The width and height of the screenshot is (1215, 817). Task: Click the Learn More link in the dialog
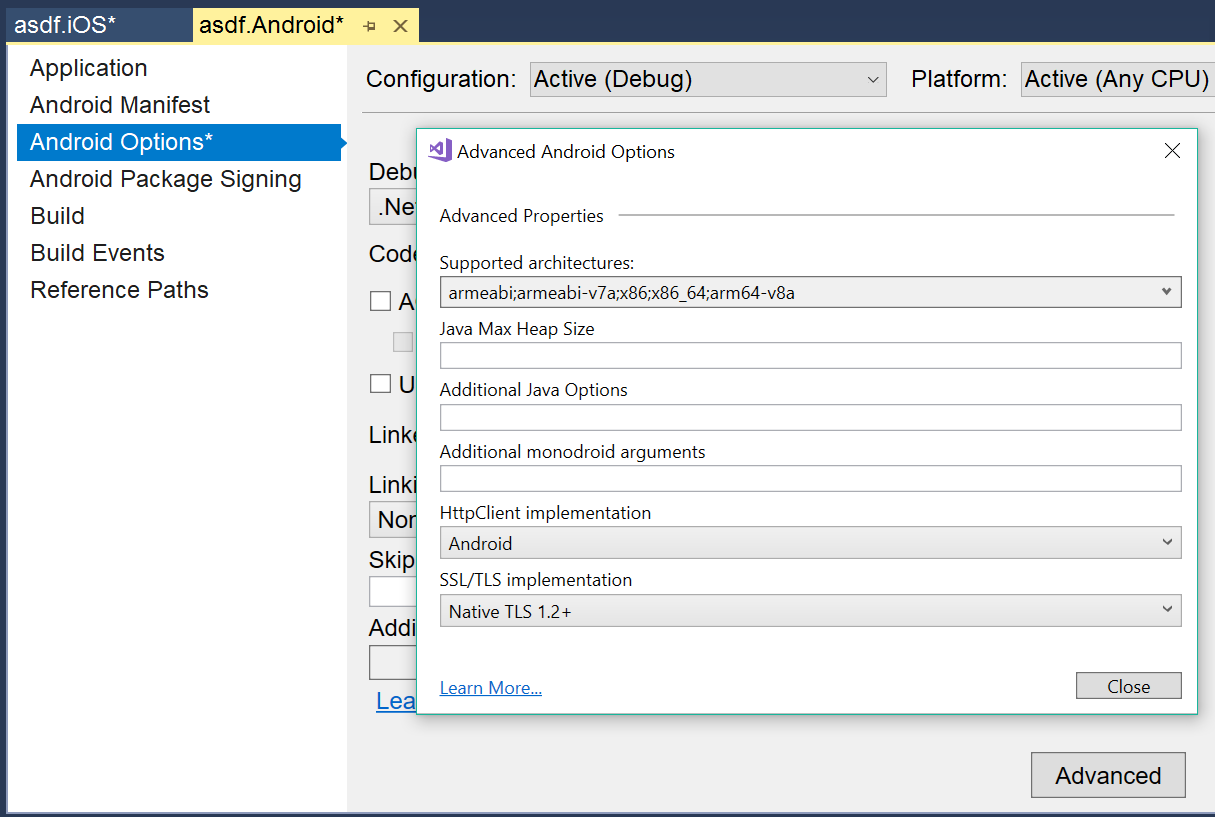pos(491,688)
